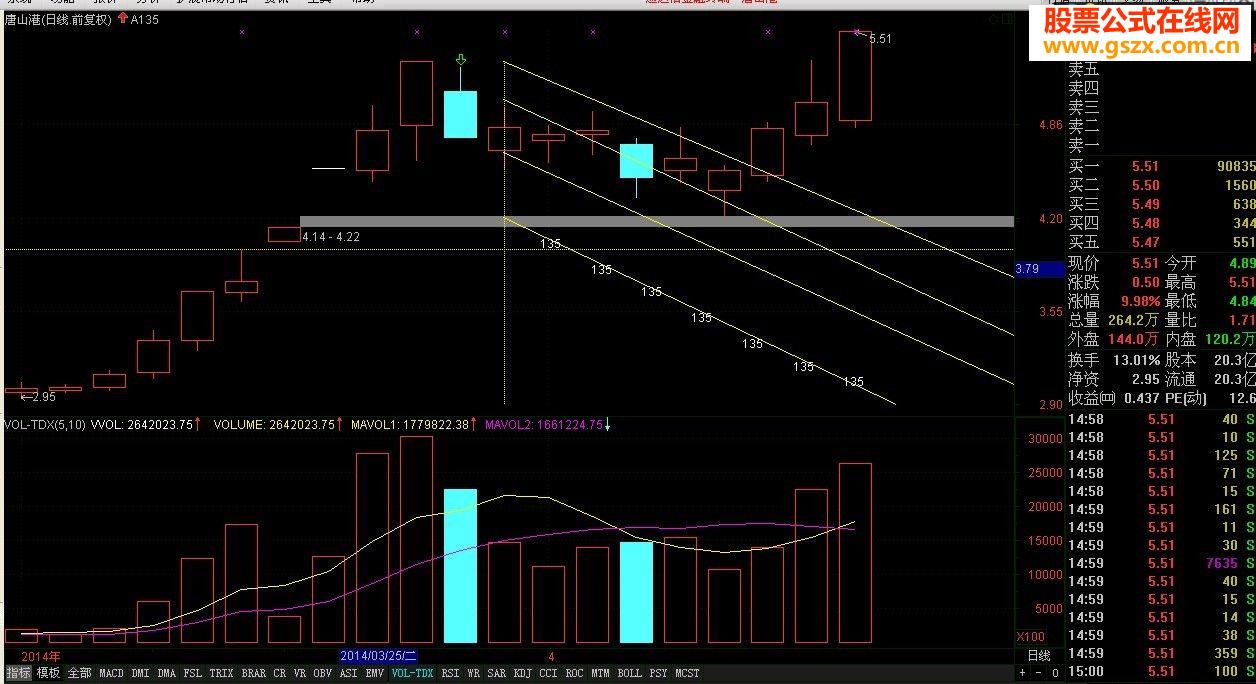Switch to the CR indicator

[x=279, y=674]
